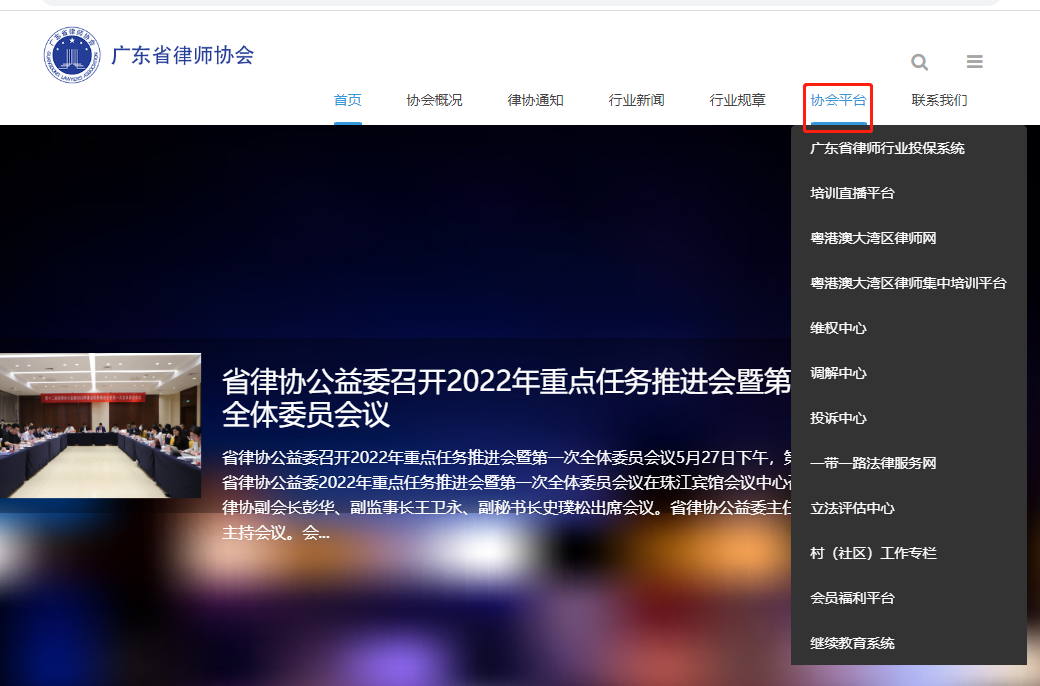1040x686 pixels.
Task: Open 培训直播平台 from the dropdown
Action: pyautogui.click(x=852, y=194)
